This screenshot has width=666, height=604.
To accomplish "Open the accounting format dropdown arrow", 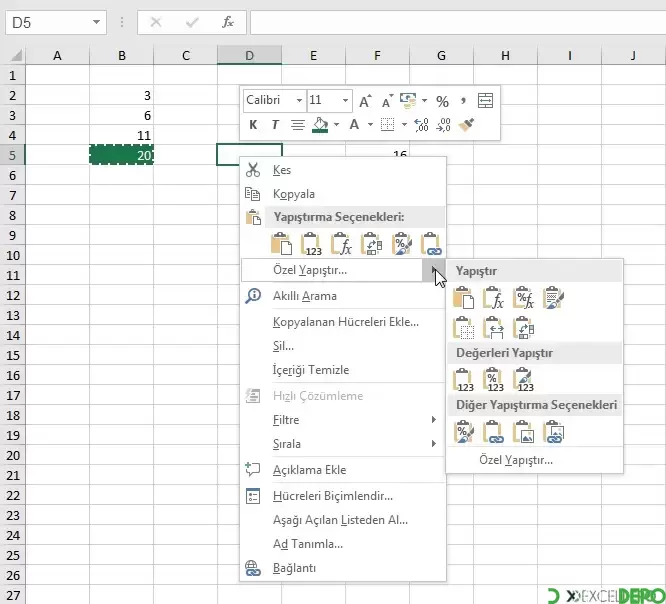I will coord(424,101).
